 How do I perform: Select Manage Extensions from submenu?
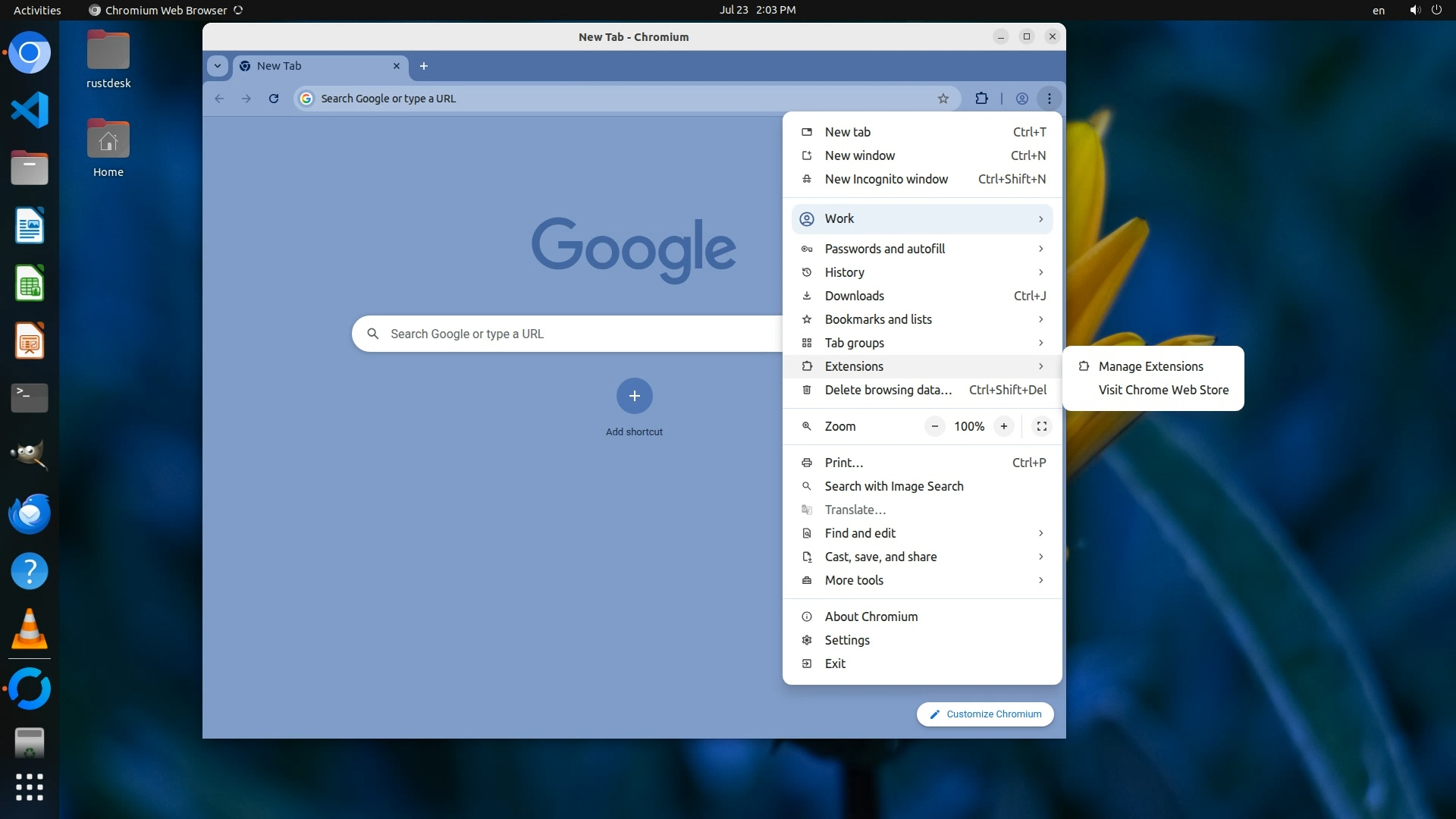click(1150, 366)
